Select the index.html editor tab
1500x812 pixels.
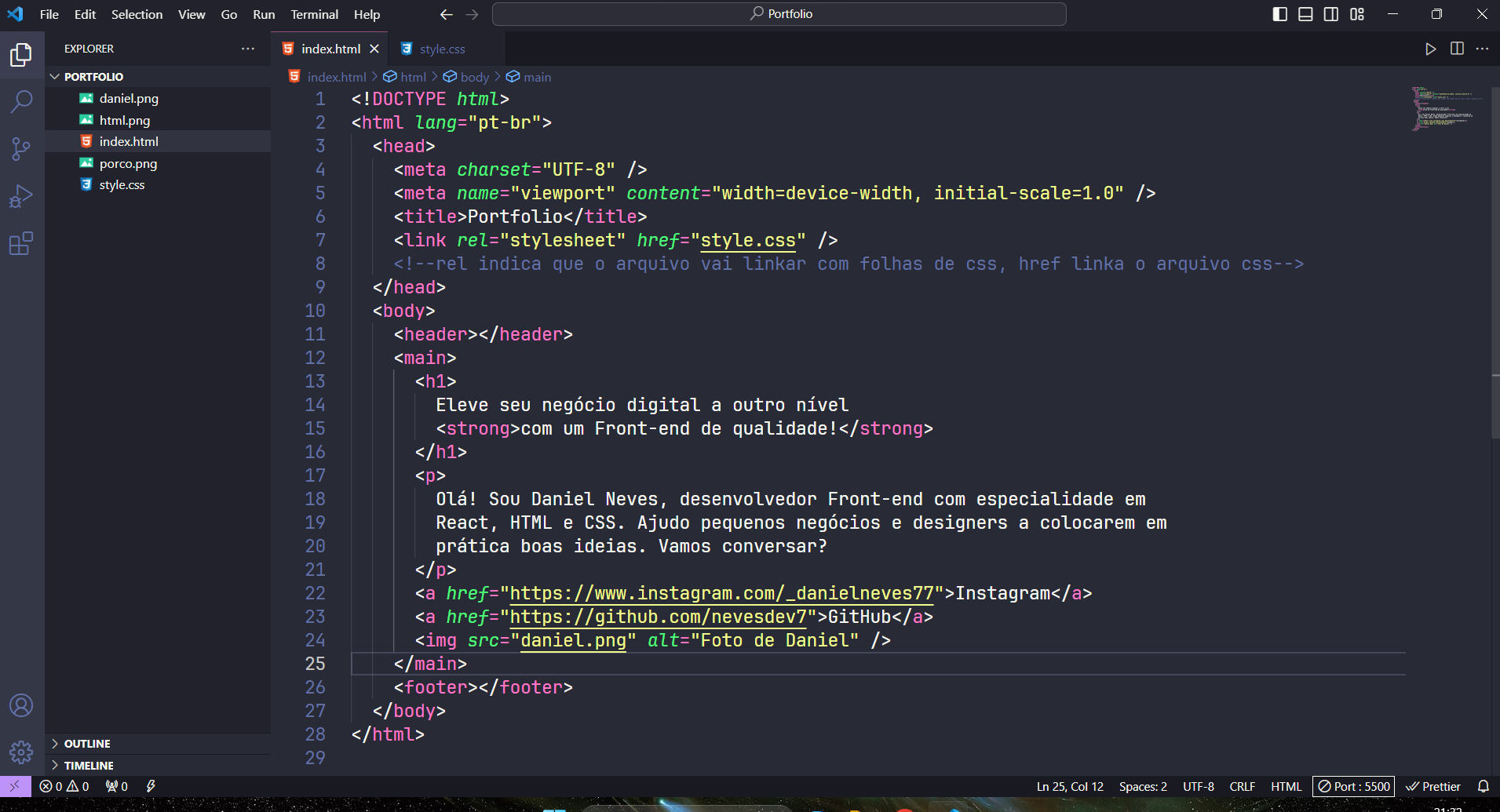(330, 49)
